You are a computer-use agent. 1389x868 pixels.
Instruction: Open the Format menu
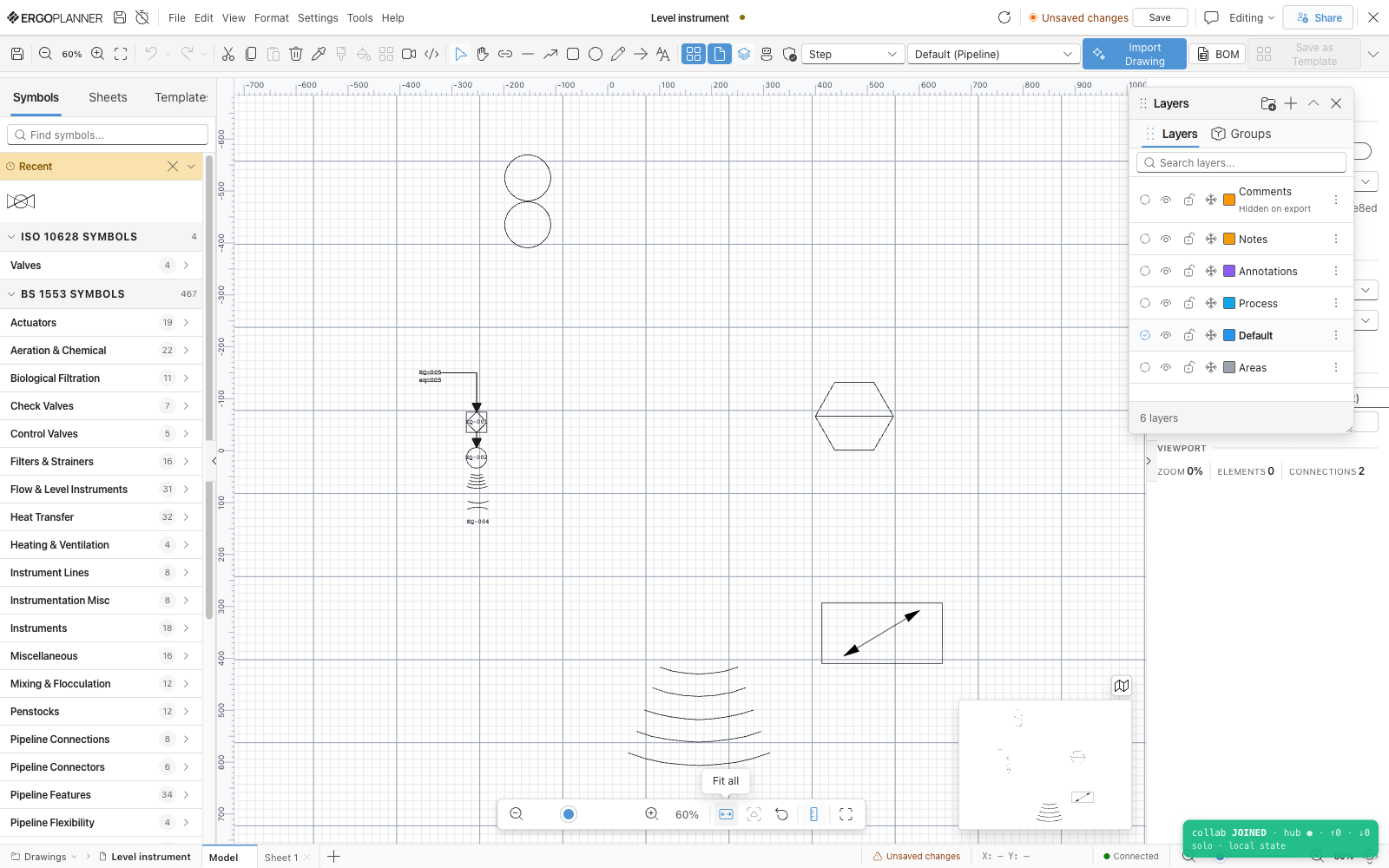[272, 17]
